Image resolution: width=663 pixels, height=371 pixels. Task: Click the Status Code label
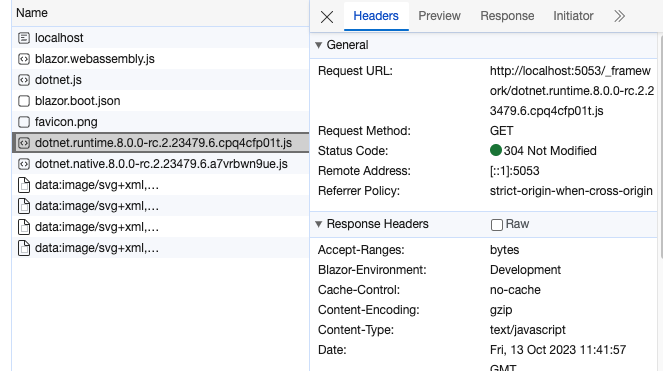pos(353,151)
